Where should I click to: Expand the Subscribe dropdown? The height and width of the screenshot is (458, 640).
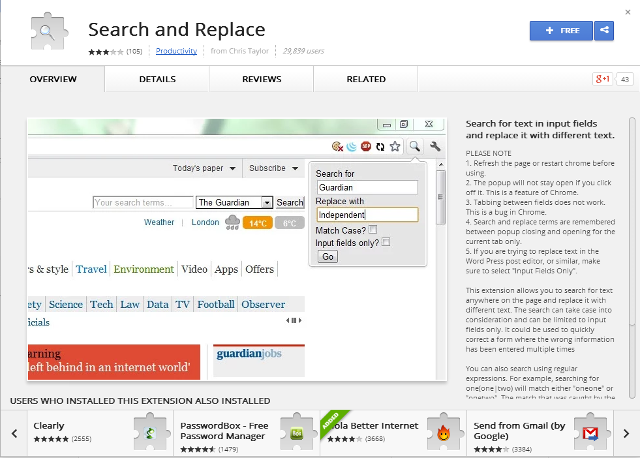[x=273, y=168]
